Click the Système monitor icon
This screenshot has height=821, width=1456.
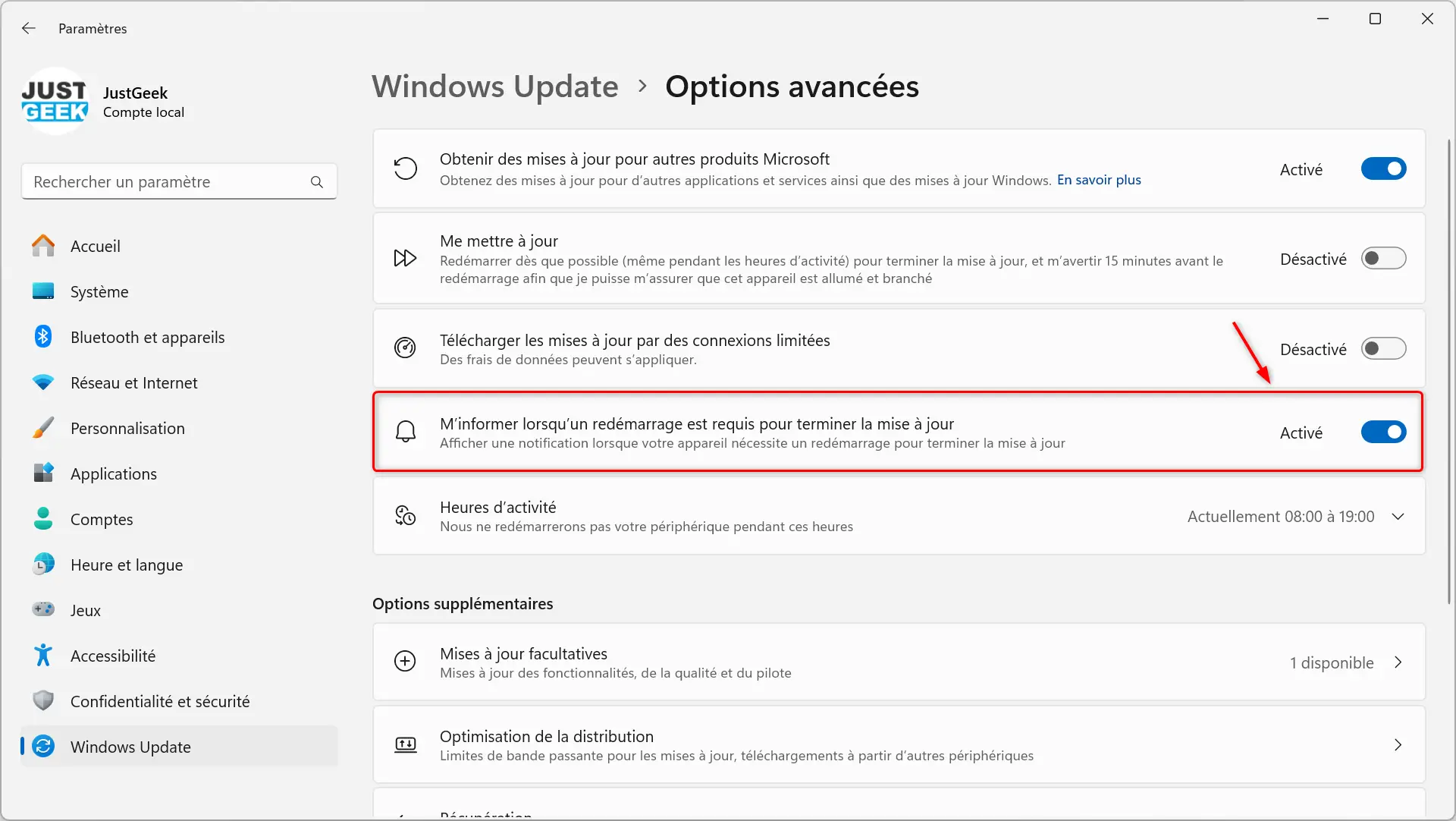[x=43, y=291]
